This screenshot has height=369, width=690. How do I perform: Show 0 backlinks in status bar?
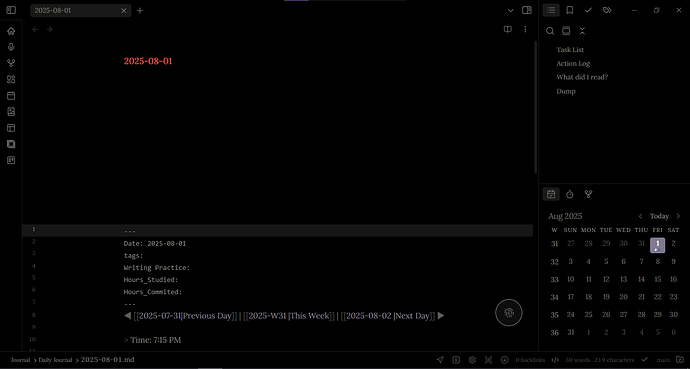pos(530,360)
